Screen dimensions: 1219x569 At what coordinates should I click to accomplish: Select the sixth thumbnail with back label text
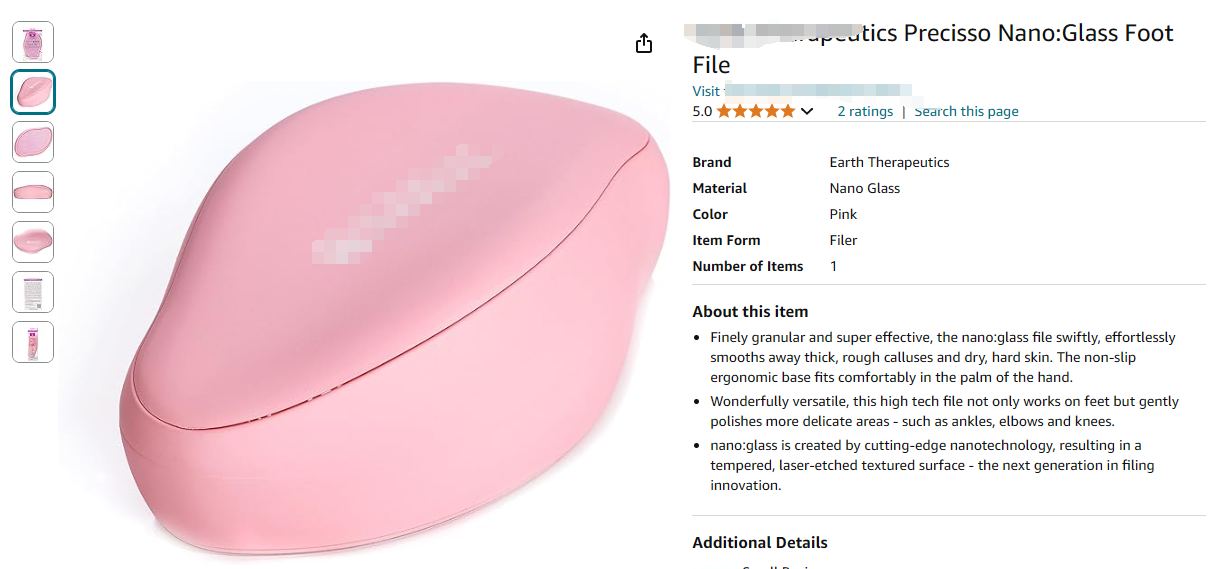(x=33, y=292)
